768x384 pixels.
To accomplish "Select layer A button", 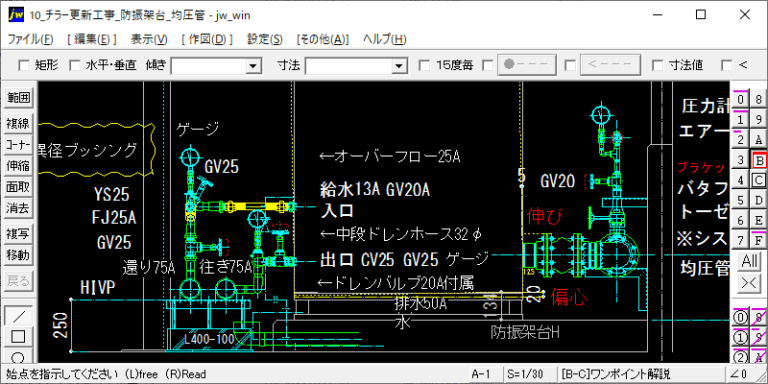I will point(758,140).
